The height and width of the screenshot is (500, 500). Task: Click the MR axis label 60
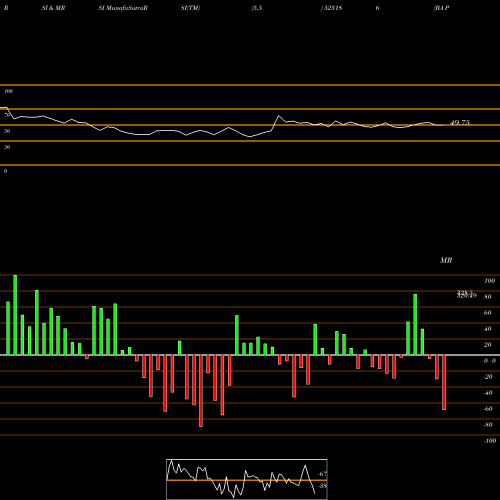pyautogui.click(x=487, y=313)
